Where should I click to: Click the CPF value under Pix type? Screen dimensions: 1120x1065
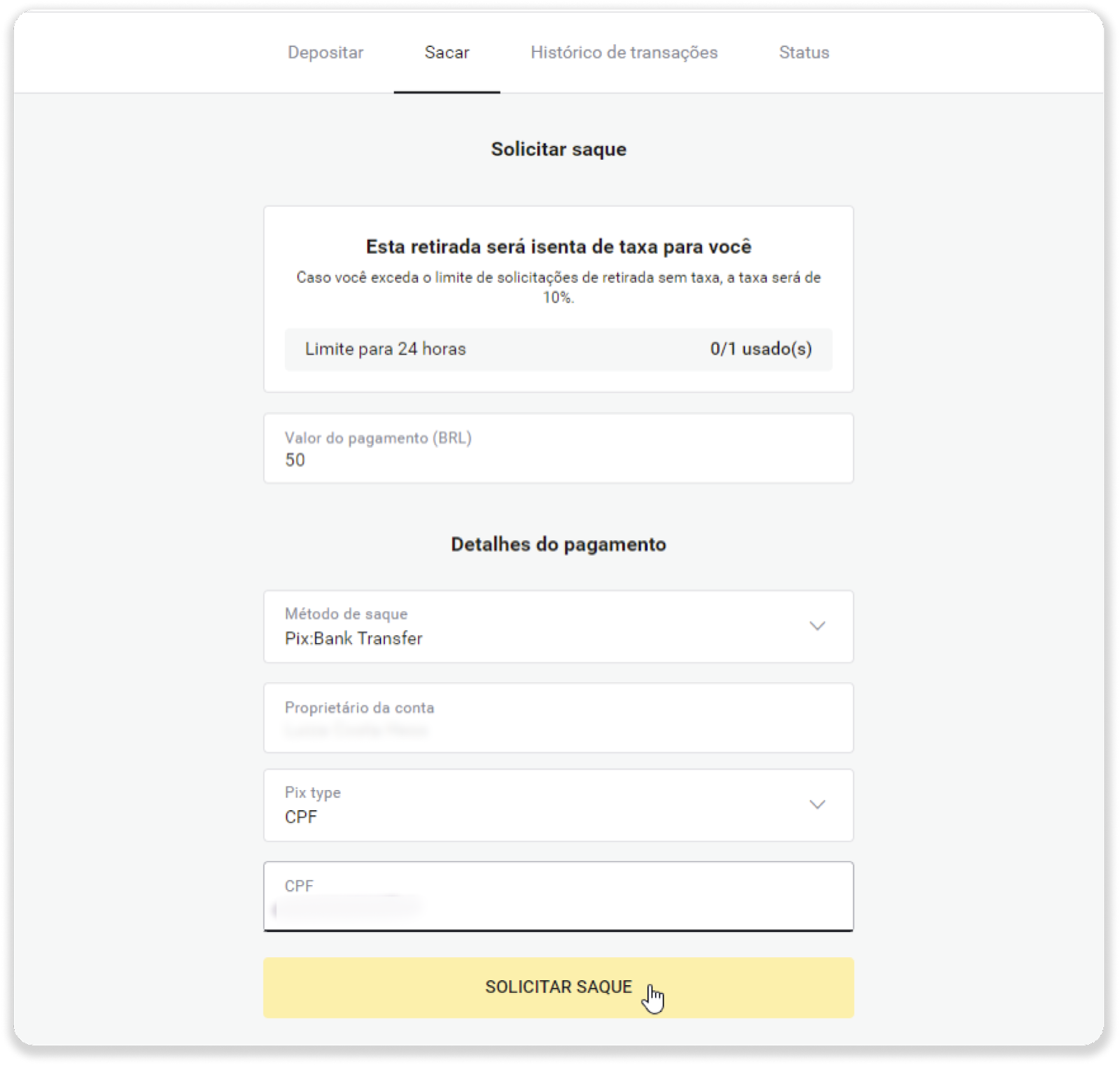click(x=301, y=817)
